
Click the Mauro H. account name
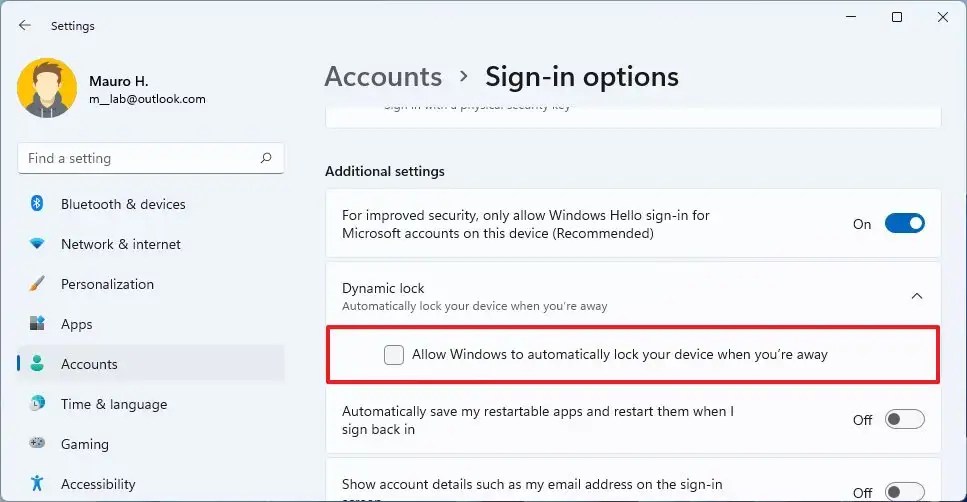118,81
